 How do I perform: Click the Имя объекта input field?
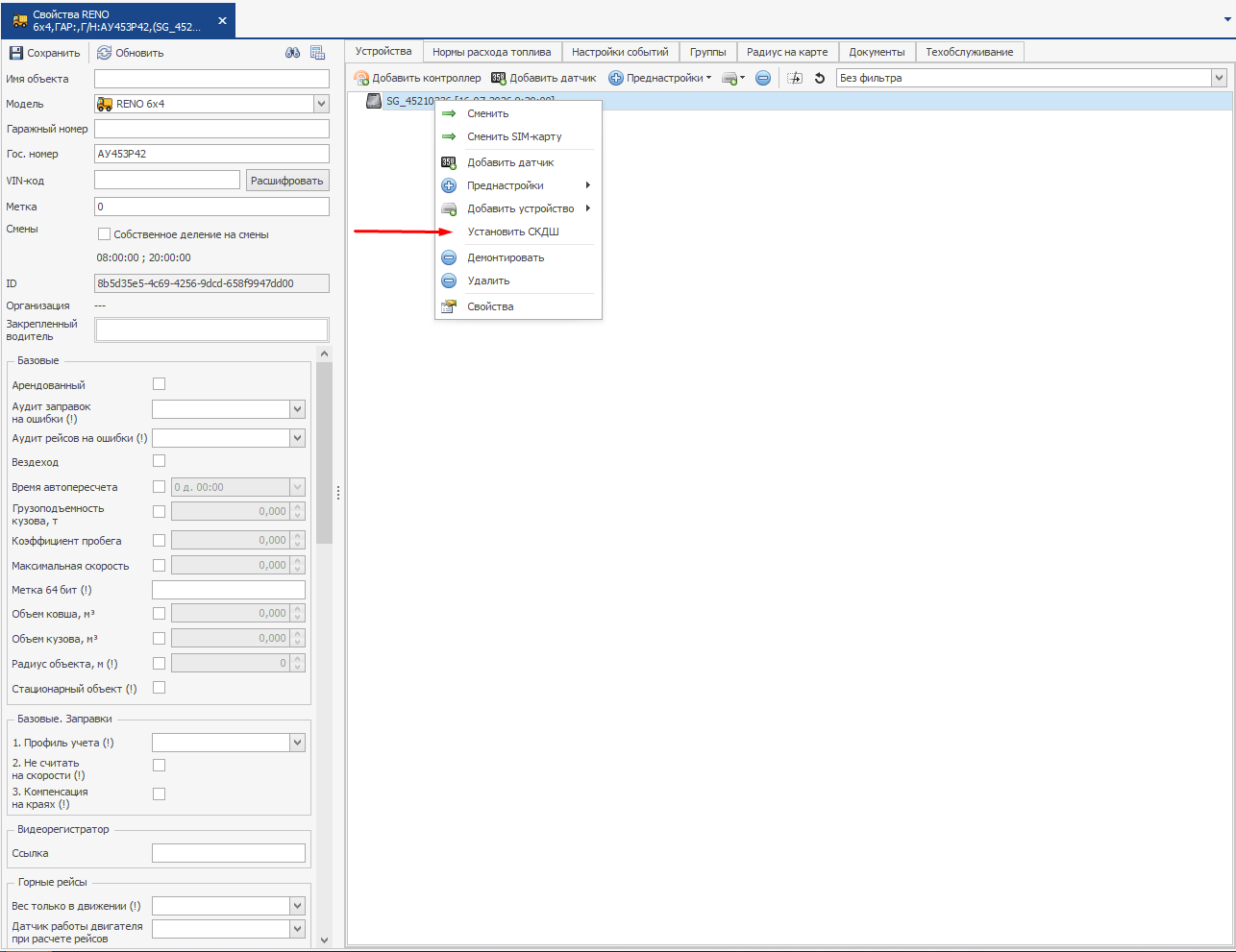[211, 79]
